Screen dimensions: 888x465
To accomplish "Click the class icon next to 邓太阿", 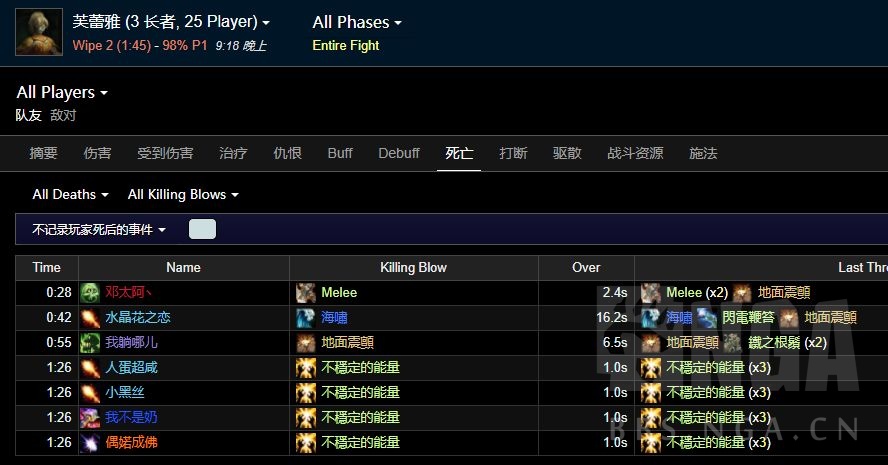I will 89,293.
